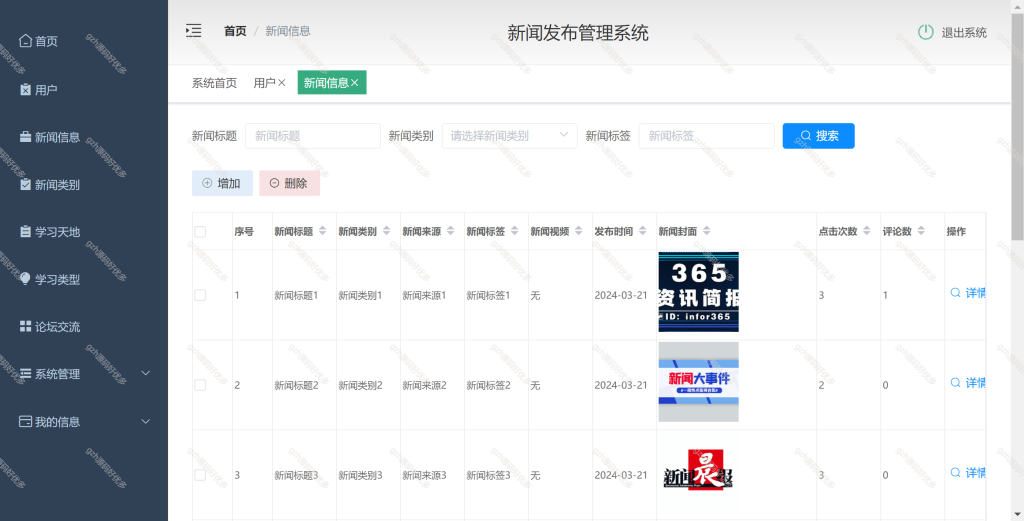This screenshot has height=521, width=1024.
Task: Check the checkbox for row 新闻标题1
Action: coord(200,295)
